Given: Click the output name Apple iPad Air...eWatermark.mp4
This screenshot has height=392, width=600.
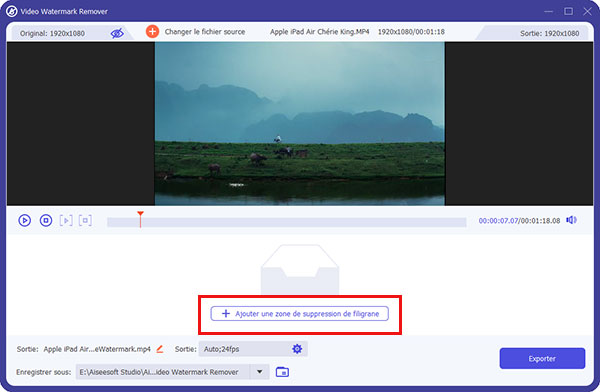Looking at the screenshot, I should pyautogui.click(x=97, y=349).
